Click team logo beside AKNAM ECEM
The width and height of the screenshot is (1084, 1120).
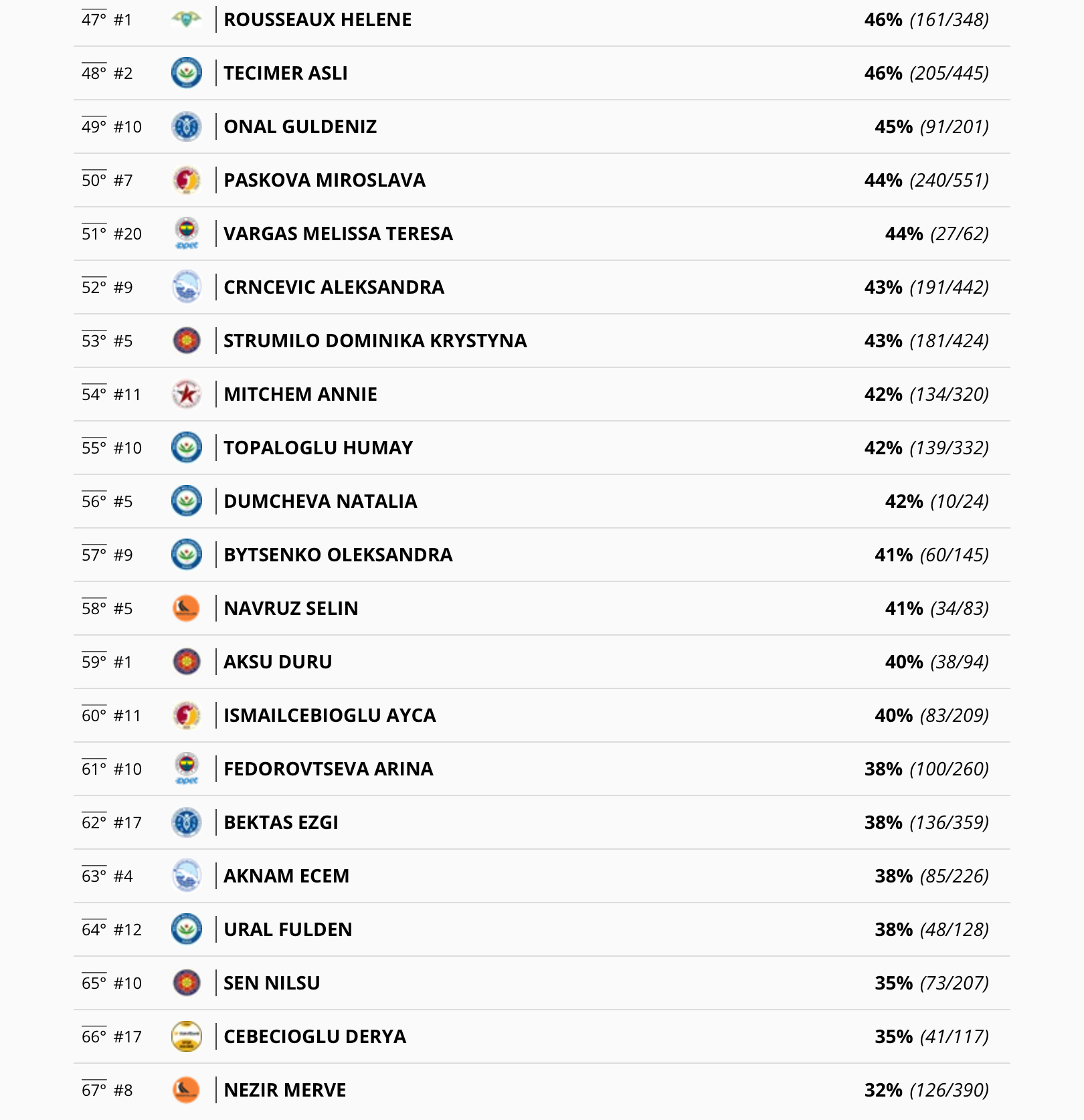(187, 876)
